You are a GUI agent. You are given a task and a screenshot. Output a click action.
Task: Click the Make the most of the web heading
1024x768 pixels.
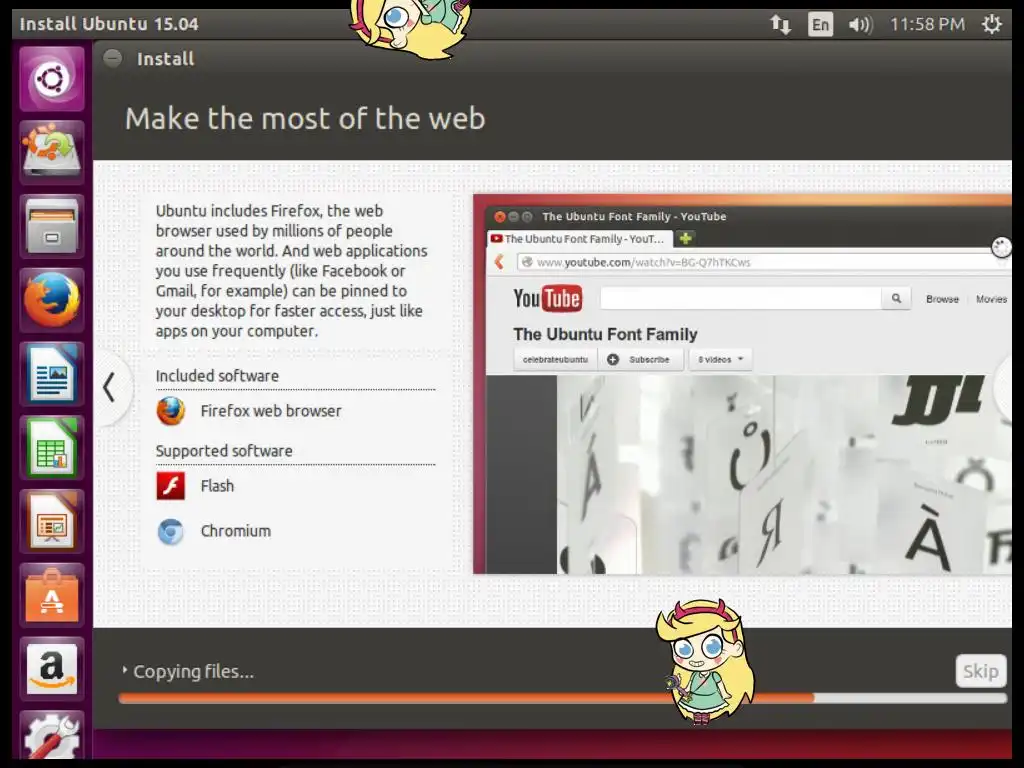point(305,119)
